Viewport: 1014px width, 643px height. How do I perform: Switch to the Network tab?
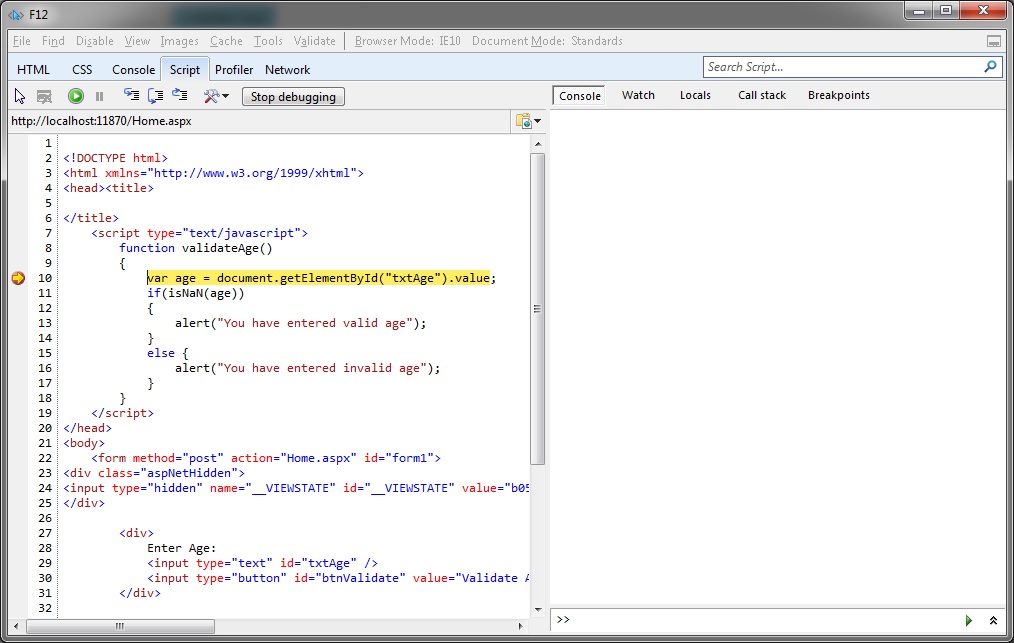tap(287, 70)
